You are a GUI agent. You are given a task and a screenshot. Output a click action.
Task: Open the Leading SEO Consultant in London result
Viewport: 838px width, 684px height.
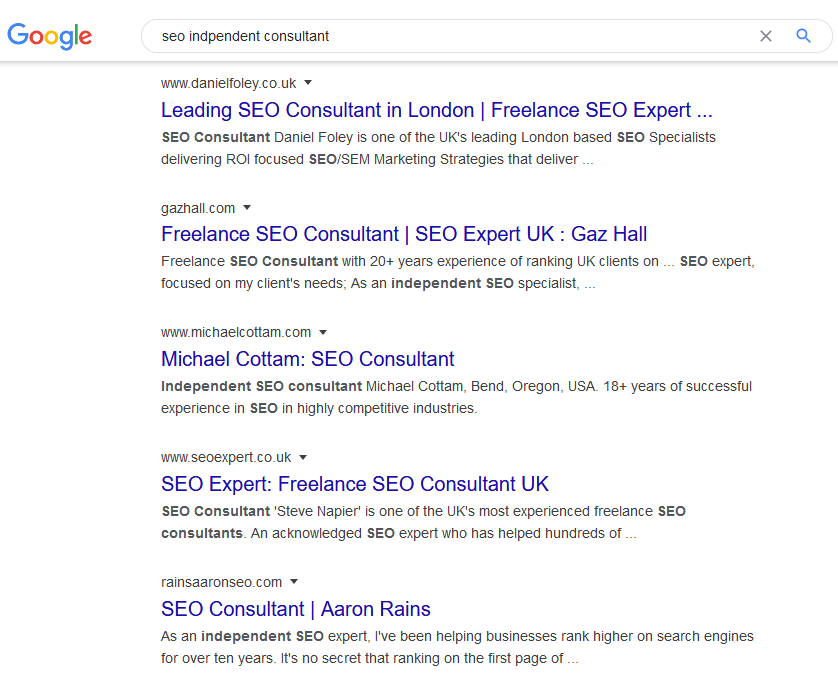click(x=436, y=110)
